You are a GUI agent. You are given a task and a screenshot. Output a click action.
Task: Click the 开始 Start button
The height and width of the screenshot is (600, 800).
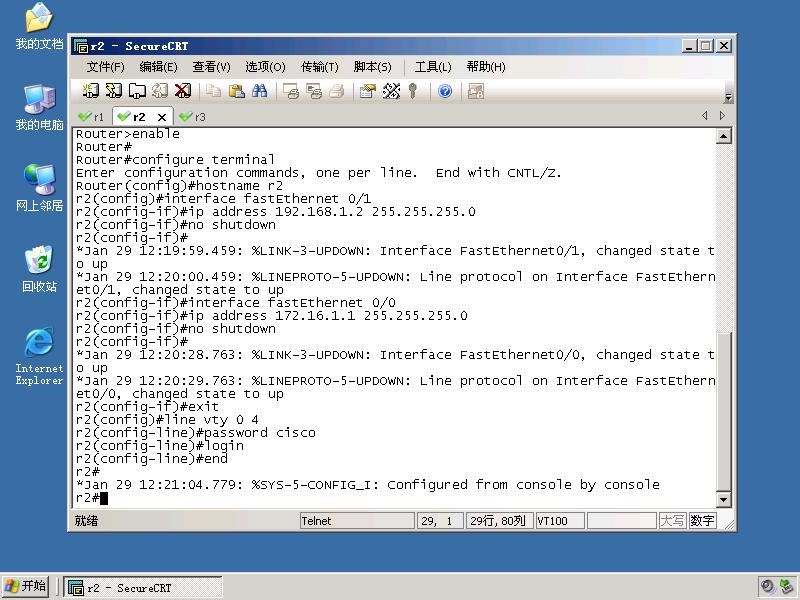tap(25, 586)
